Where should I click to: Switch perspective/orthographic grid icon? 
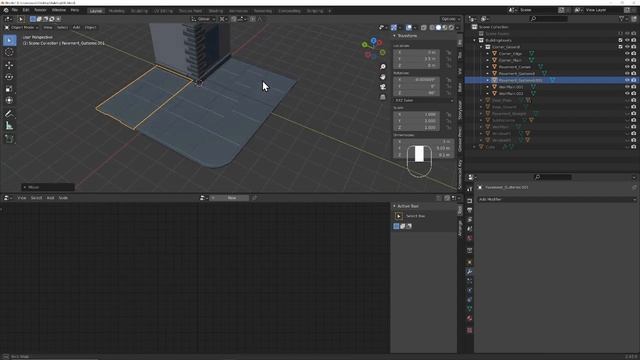point(382,97)
